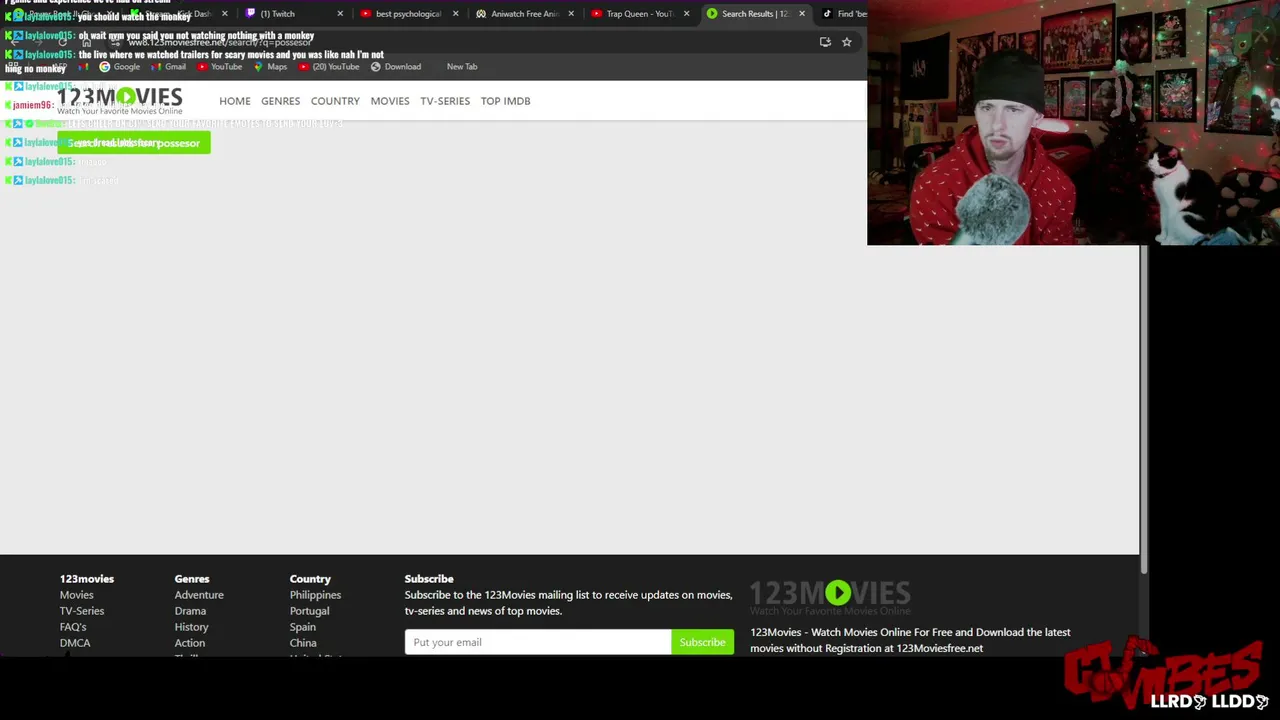Open HOME in the site navigation
The image size is (1280, 720).
[235, 101]
